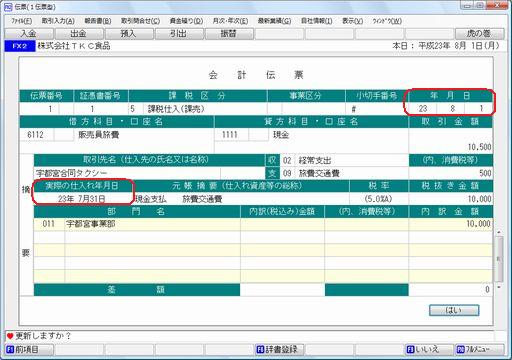The height and width of the screenshot is (360, 512).
Task: Click the 経常支出 income-expense entry
Action: [315, 160]
